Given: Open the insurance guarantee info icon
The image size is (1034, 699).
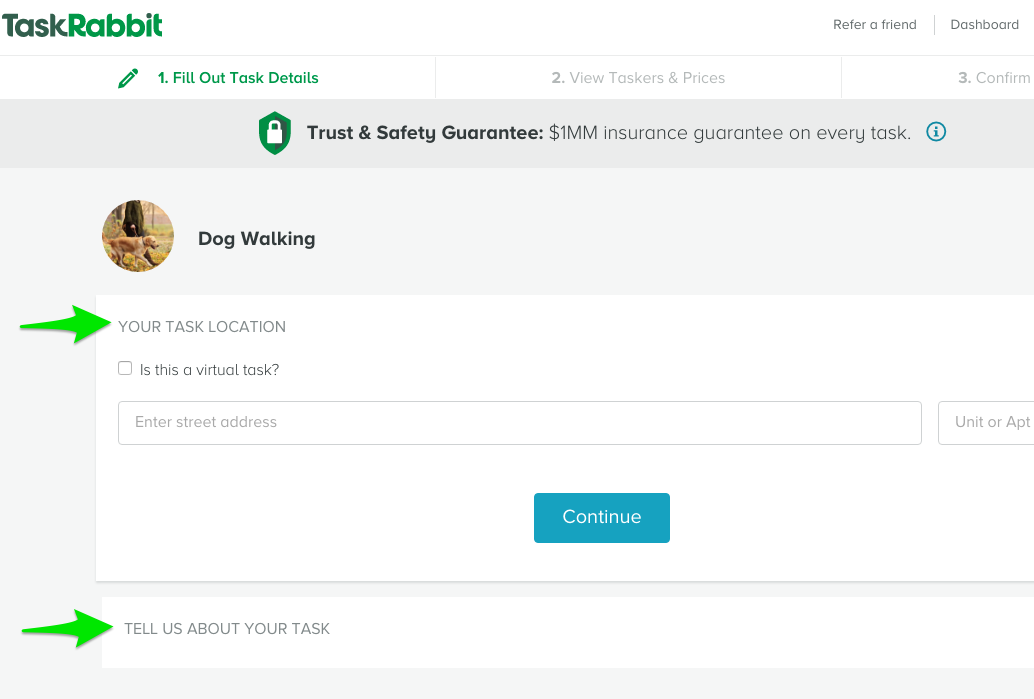Looking at the screenshot, I should coord(936,132).
